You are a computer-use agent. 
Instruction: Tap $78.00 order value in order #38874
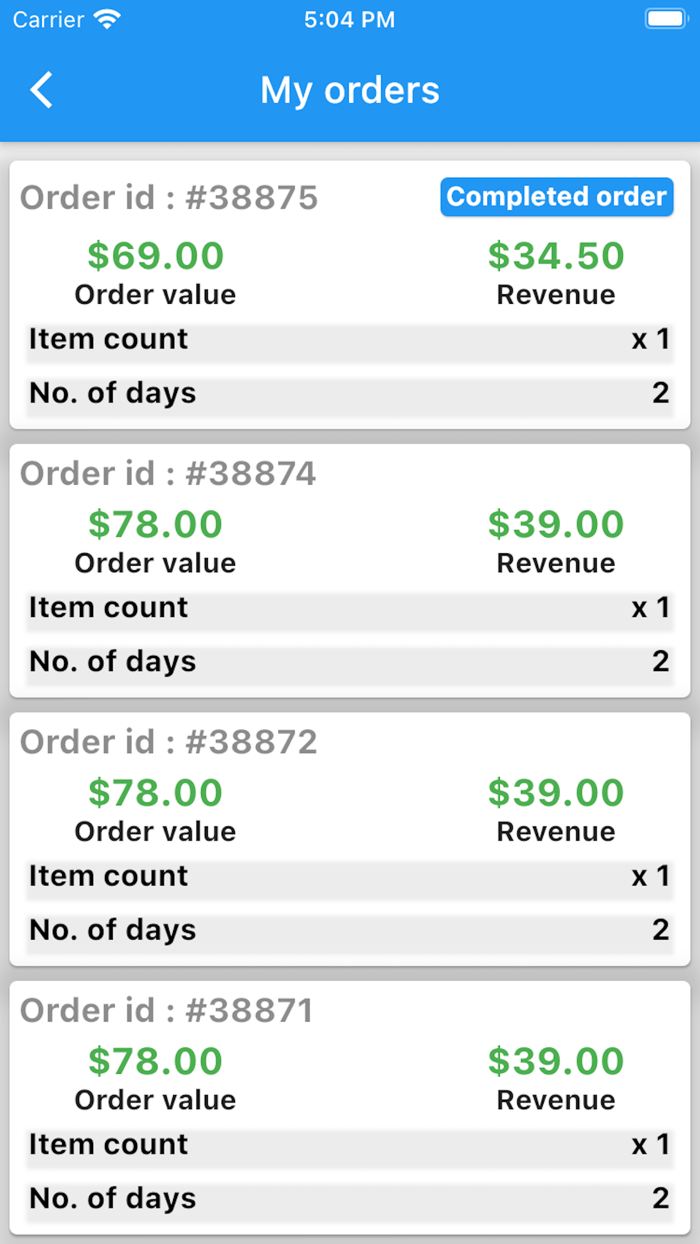tap(155, 524)
